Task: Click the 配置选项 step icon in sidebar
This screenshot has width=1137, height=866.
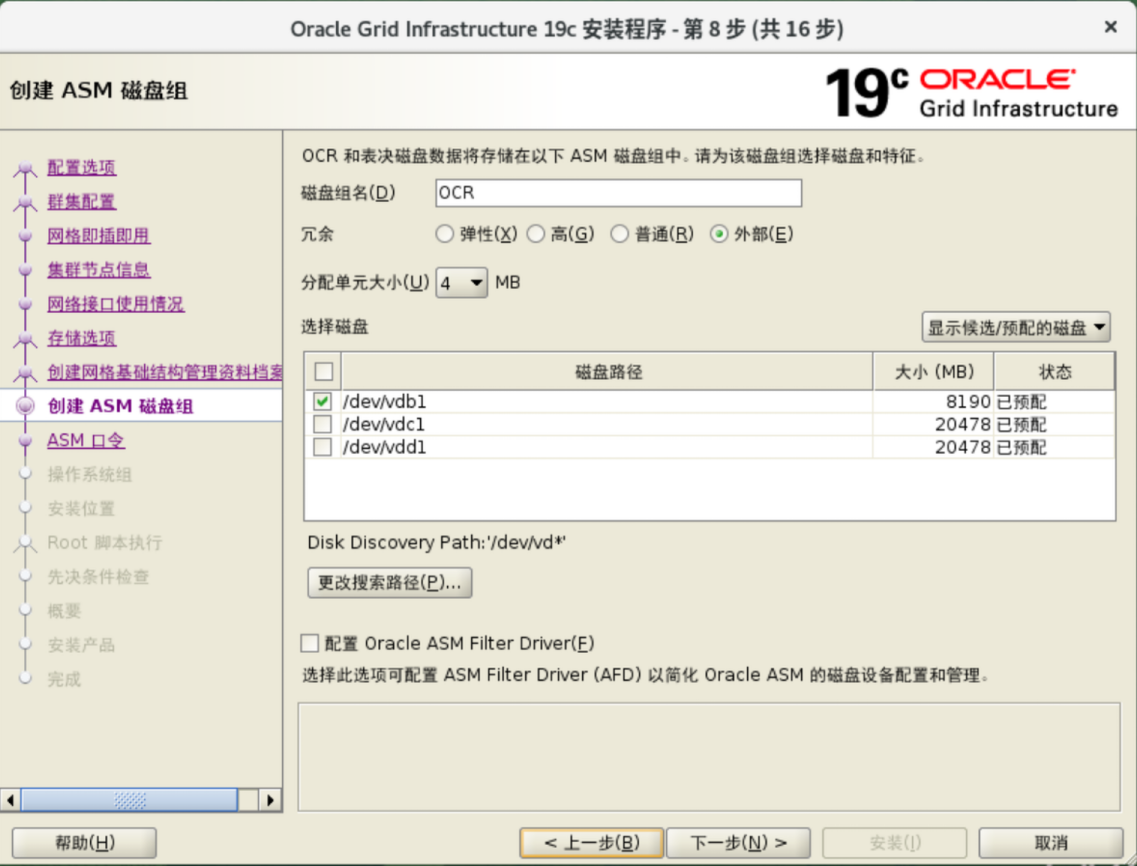Action: coord(25,168)
